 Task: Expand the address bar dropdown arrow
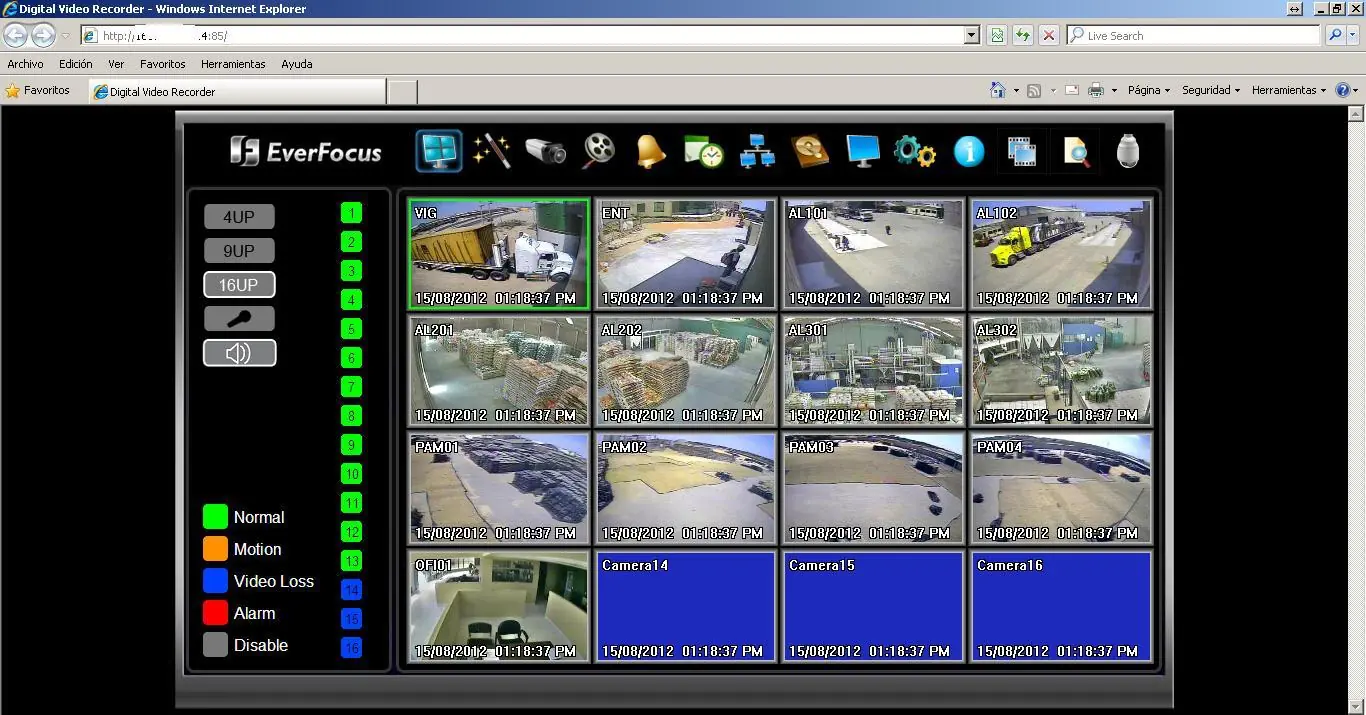(x=972, y=35)
